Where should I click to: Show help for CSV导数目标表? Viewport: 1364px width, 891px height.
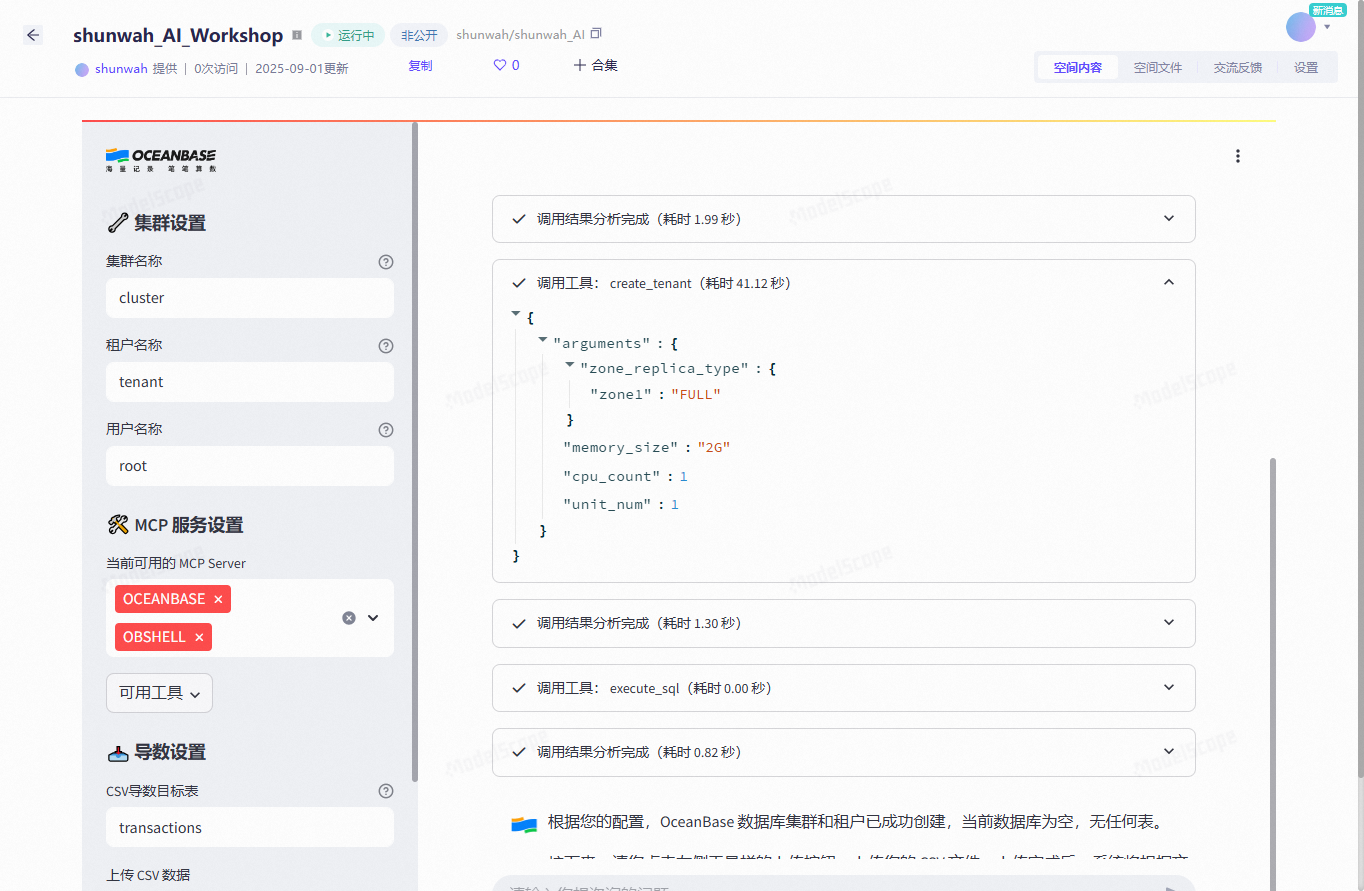coord(386,791)
